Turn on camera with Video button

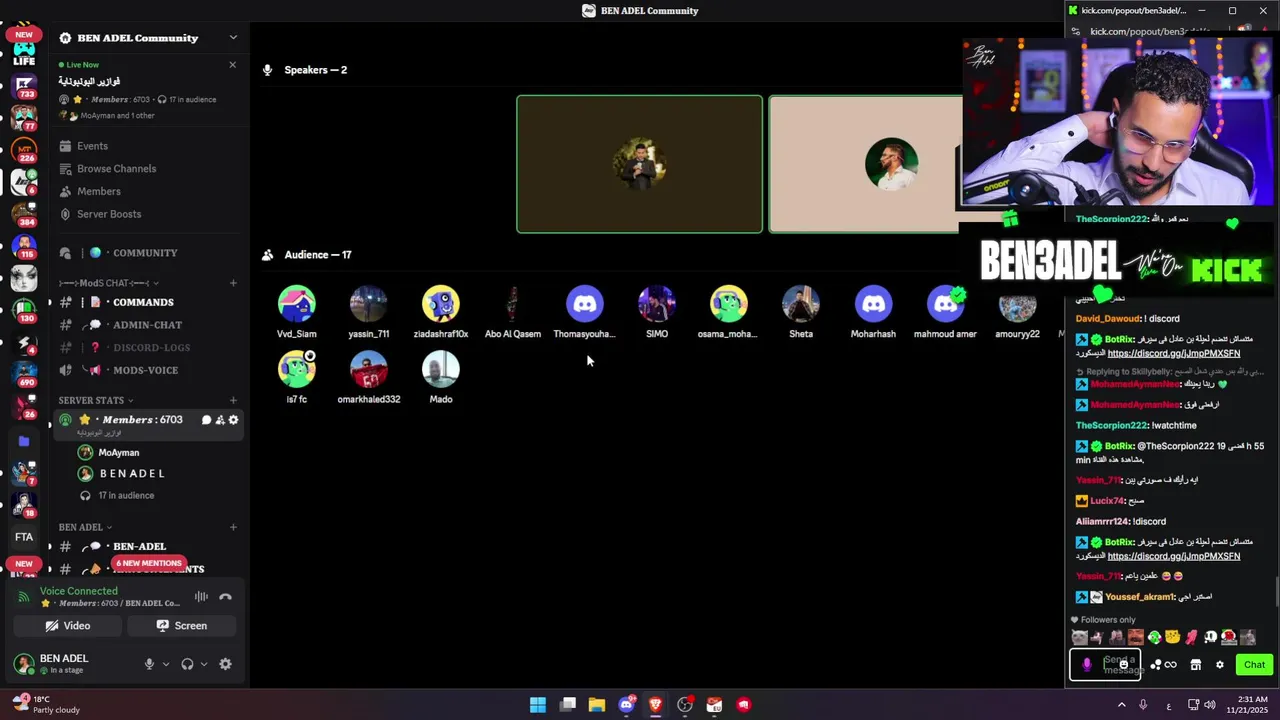[68, 626]
